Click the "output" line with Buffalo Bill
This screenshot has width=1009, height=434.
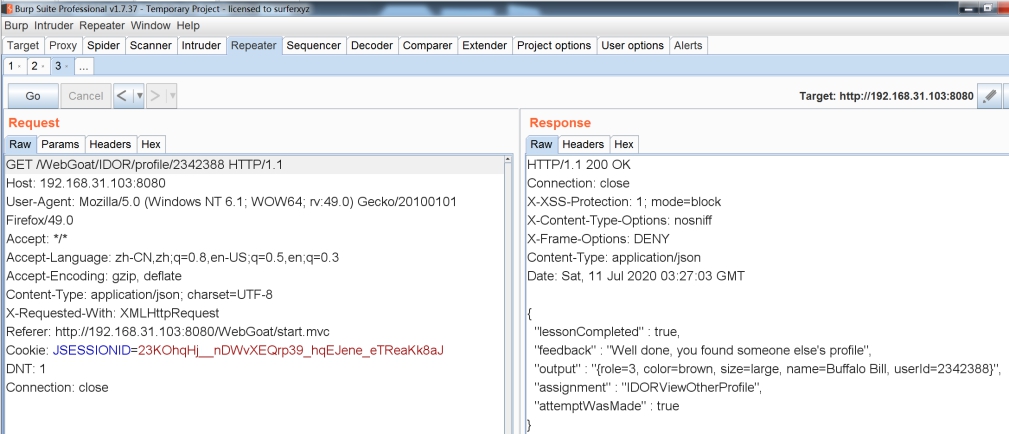point(769,369)
